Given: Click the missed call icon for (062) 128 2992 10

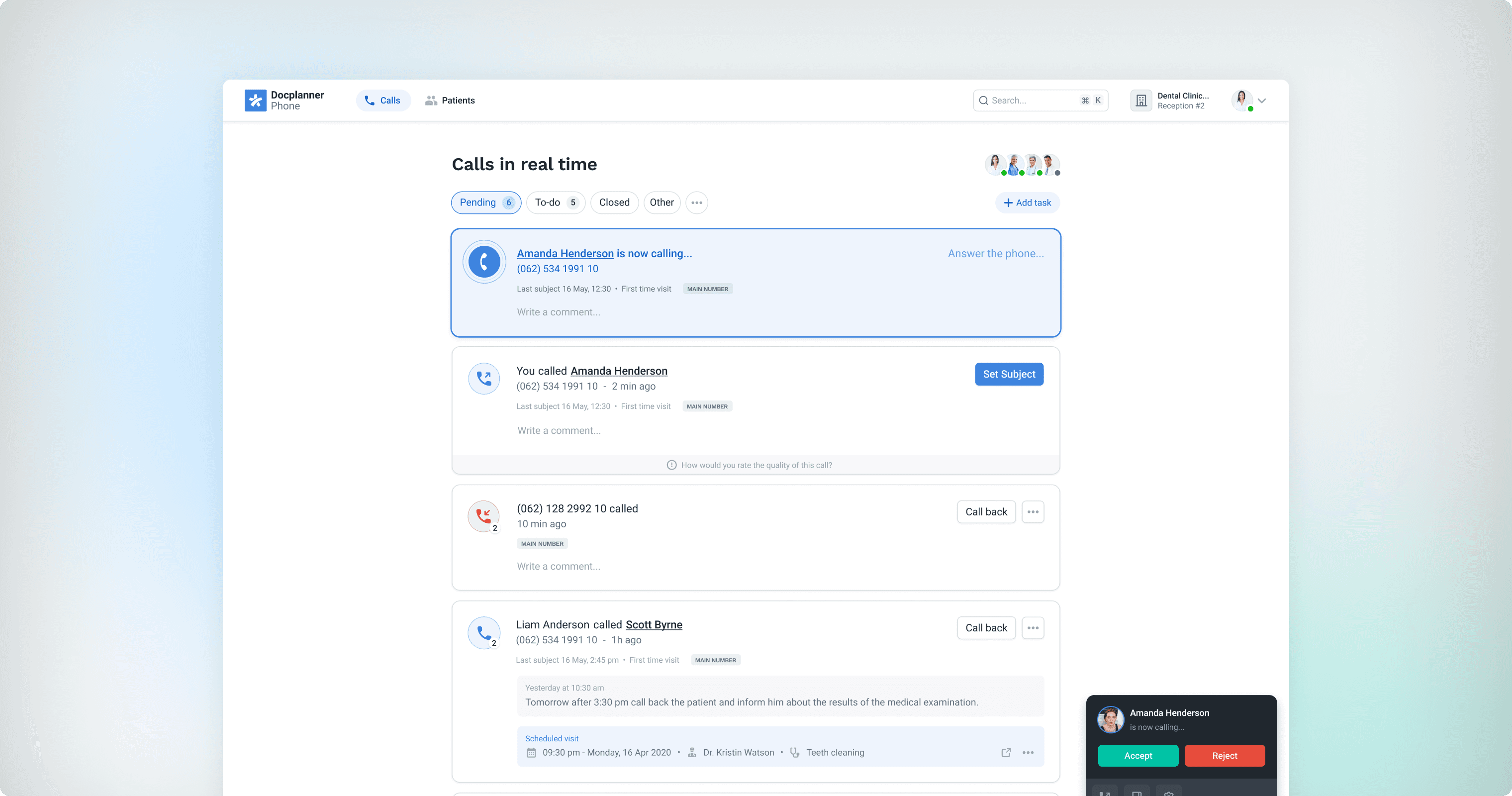Looking at the screenshot, I should click(x=483, y=516).
